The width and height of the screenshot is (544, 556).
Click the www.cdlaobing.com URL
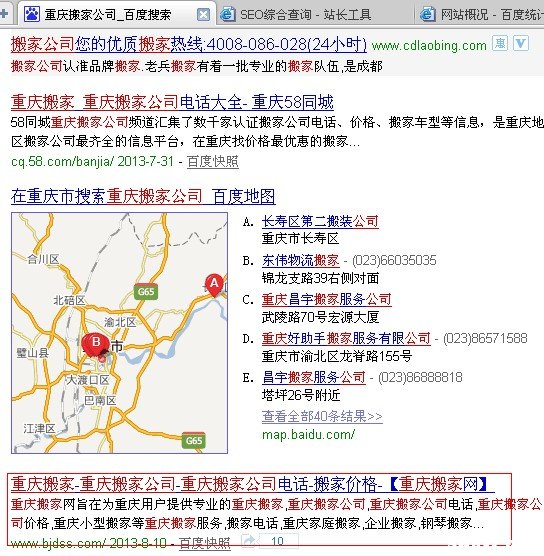coord(429,46)
